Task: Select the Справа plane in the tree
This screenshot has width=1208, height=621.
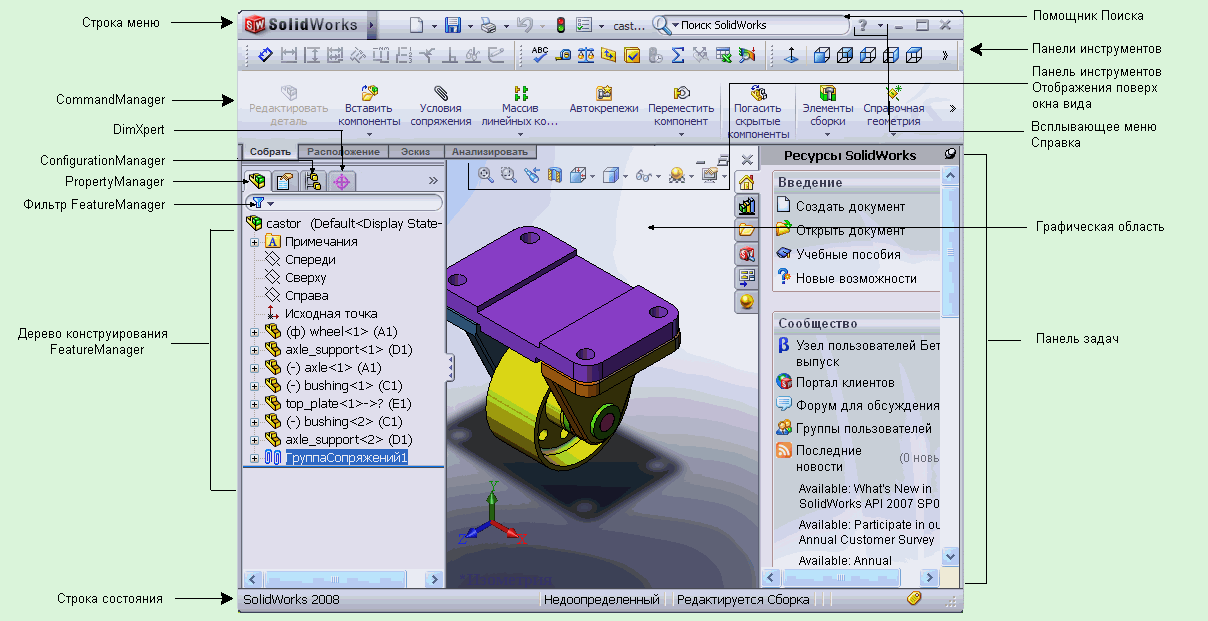Action: 306,296
